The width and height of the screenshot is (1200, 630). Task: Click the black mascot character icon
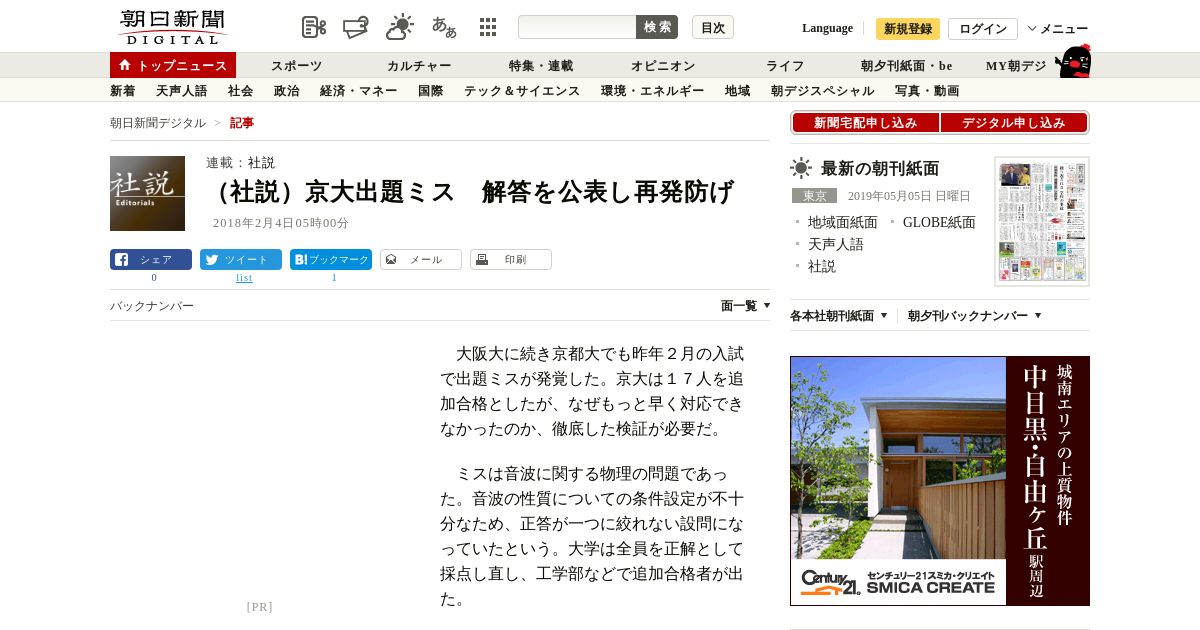1073,61
